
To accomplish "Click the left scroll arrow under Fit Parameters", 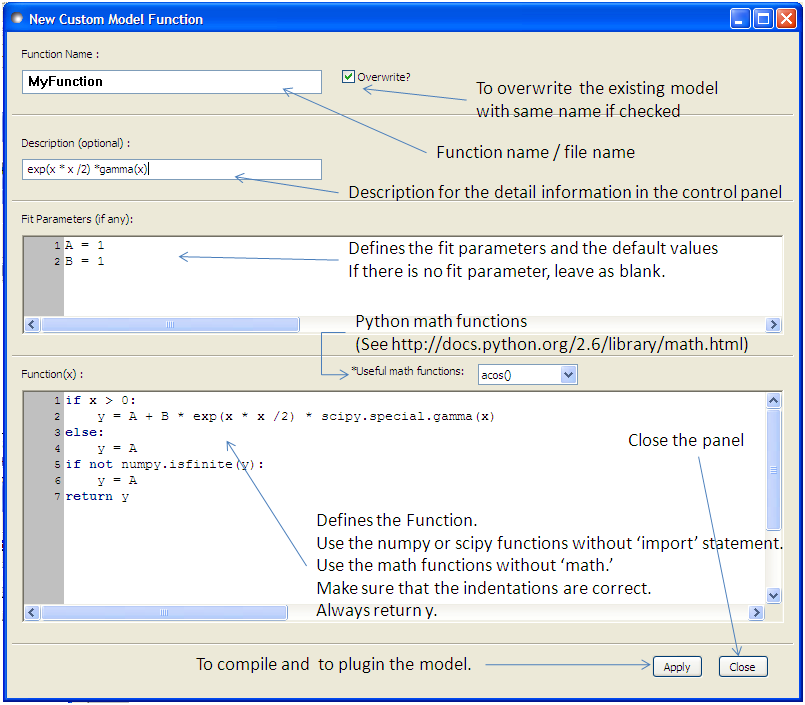I will point(31,324).
